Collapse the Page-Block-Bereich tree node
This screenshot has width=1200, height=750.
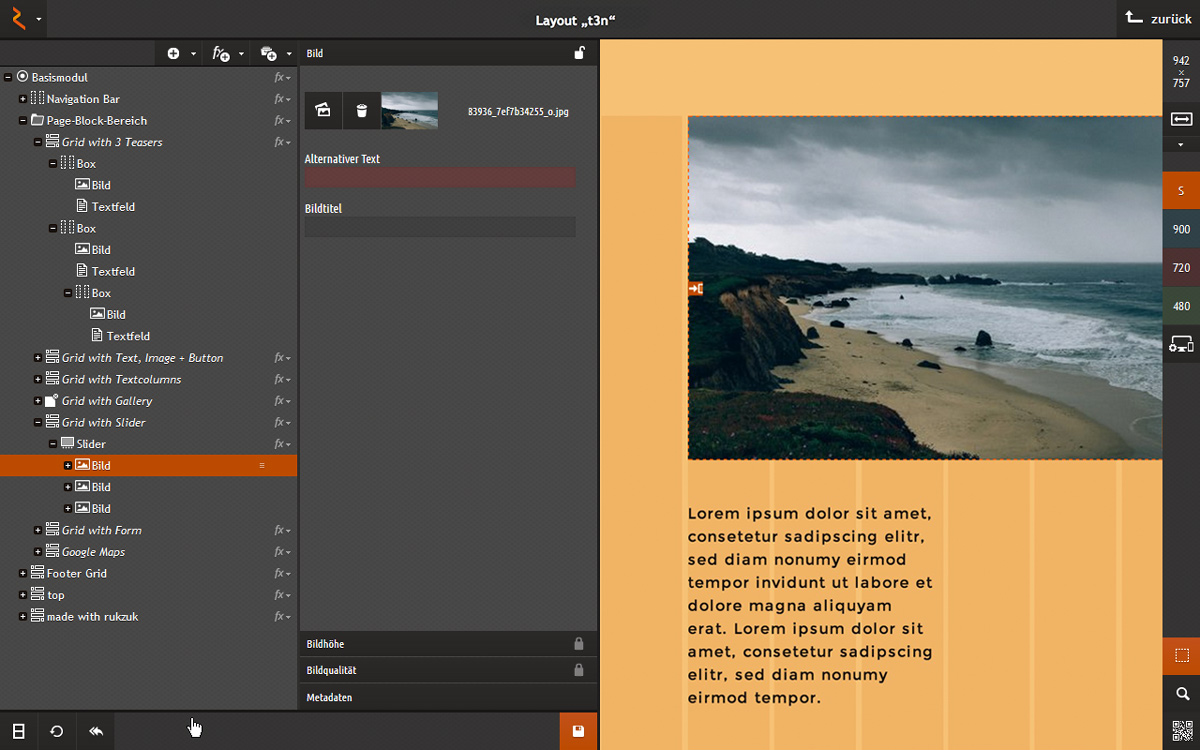[23, 120]
